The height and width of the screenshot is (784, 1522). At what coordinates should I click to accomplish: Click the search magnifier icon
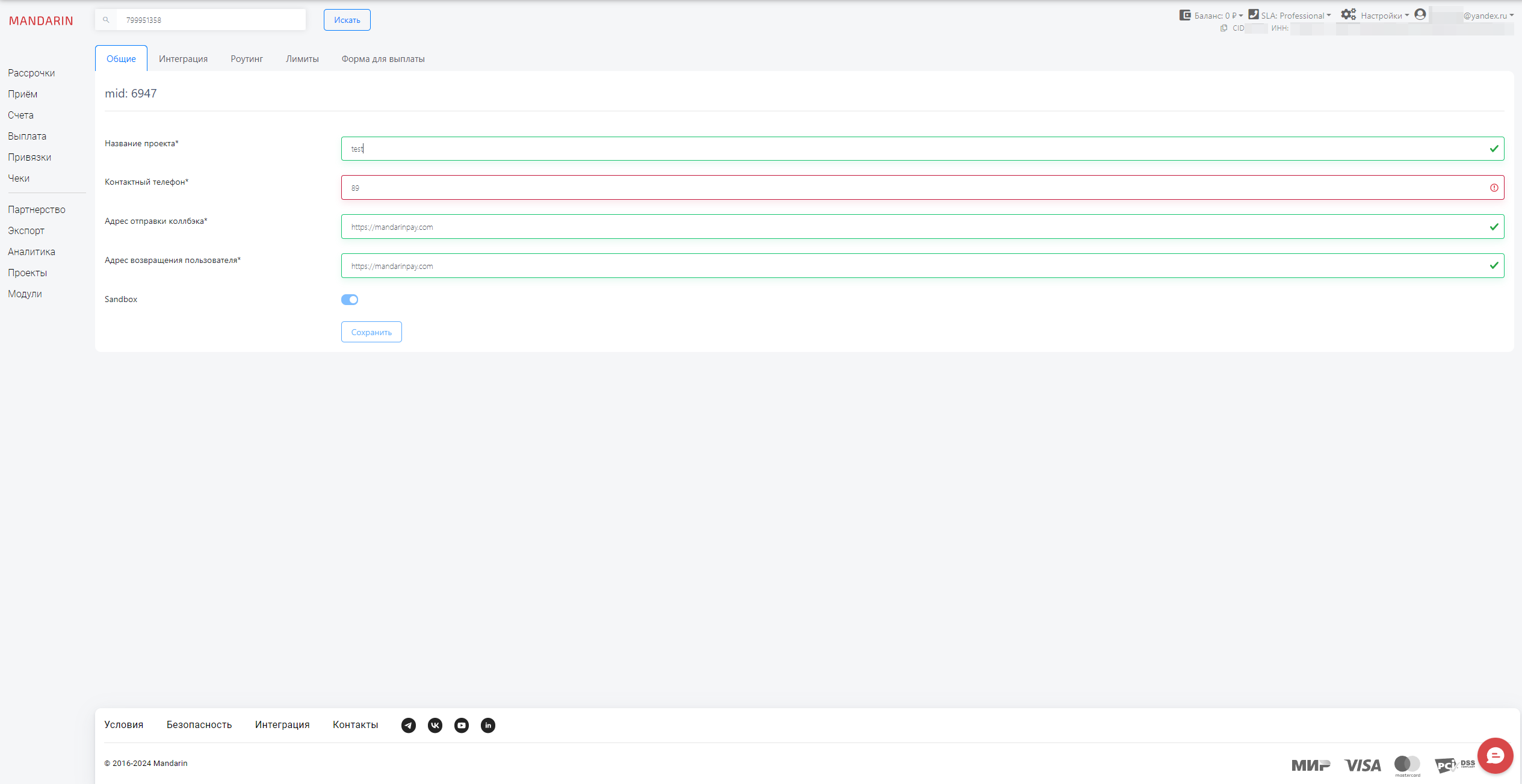click(106, 19)
